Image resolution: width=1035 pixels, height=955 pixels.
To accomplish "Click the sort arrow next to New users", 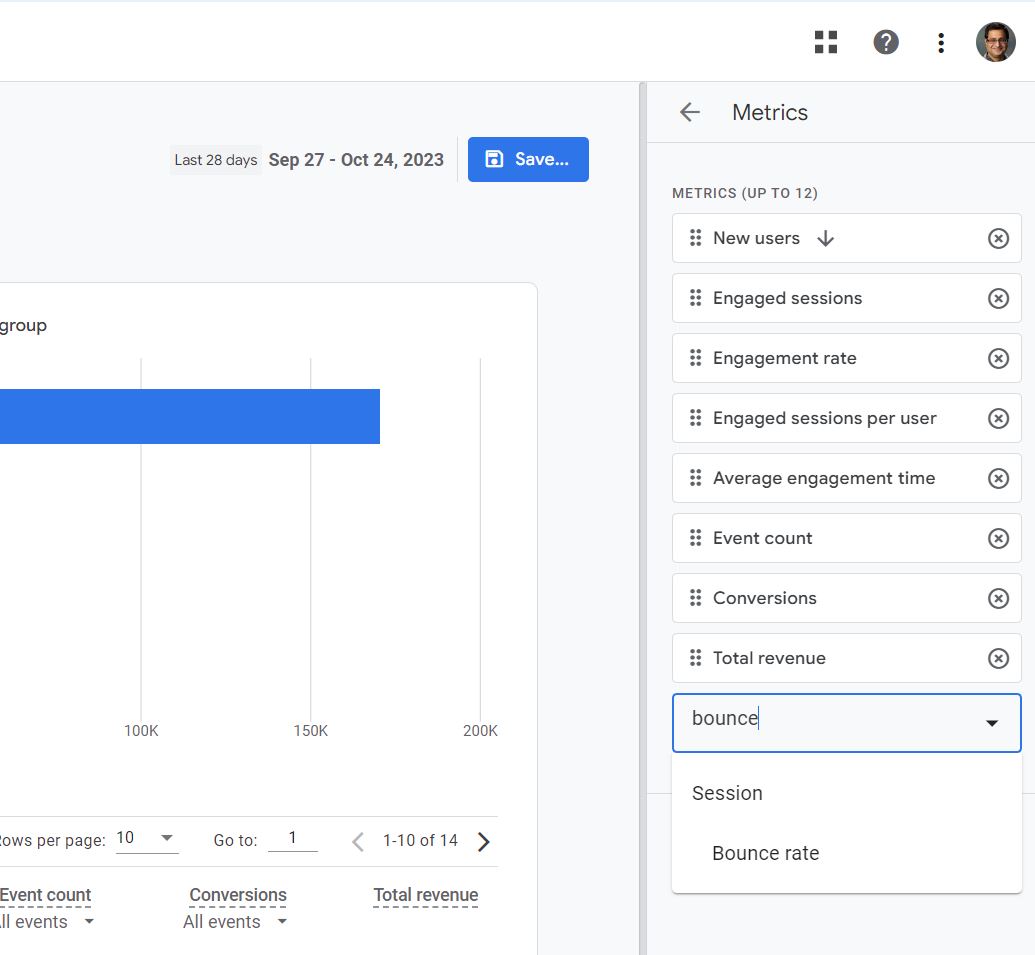I will (x=825, y=238).
